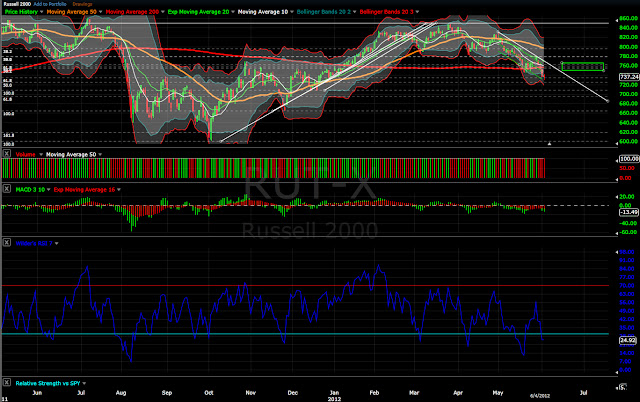
Task: Click the blue RSI scale arrow beside 0.00
Action: click(x=617, y=371)
